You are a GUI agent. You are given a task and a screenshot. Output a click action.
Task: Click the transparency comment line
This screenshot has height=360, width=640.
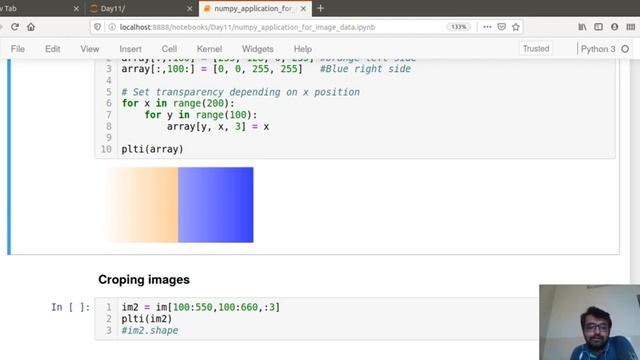[241, 92]
